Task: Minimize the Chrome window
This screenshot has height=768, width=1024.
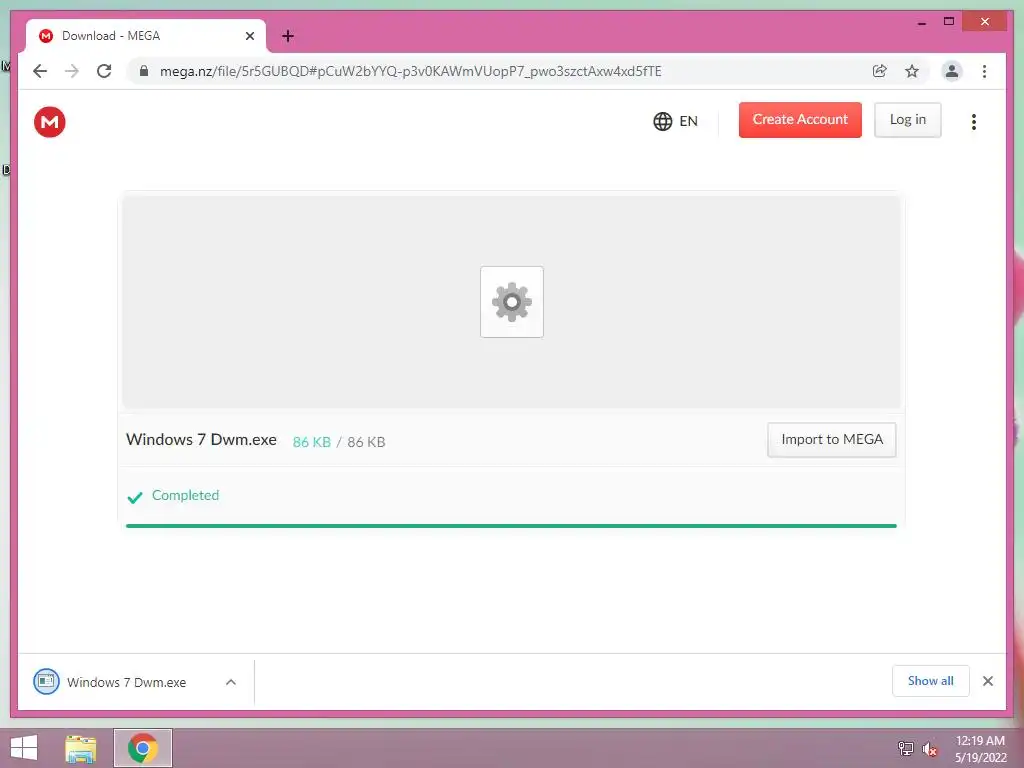Action: (921, 22)
